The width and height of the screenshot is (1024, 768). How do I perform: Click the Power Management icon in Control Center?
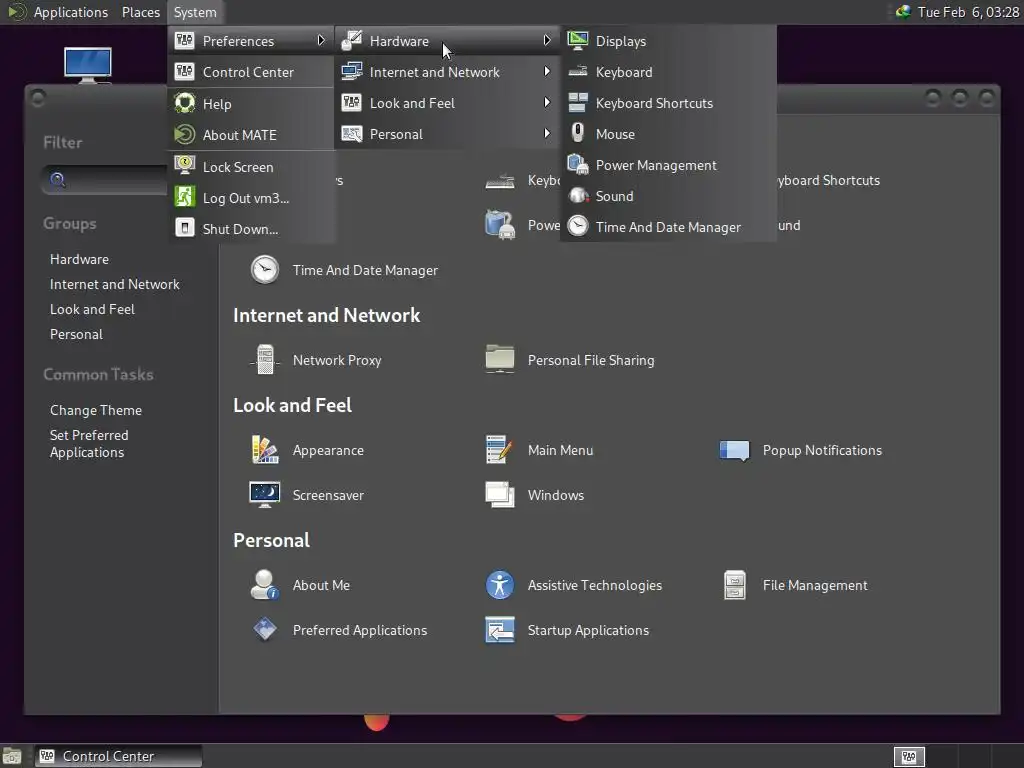click(x=500, y=225)
